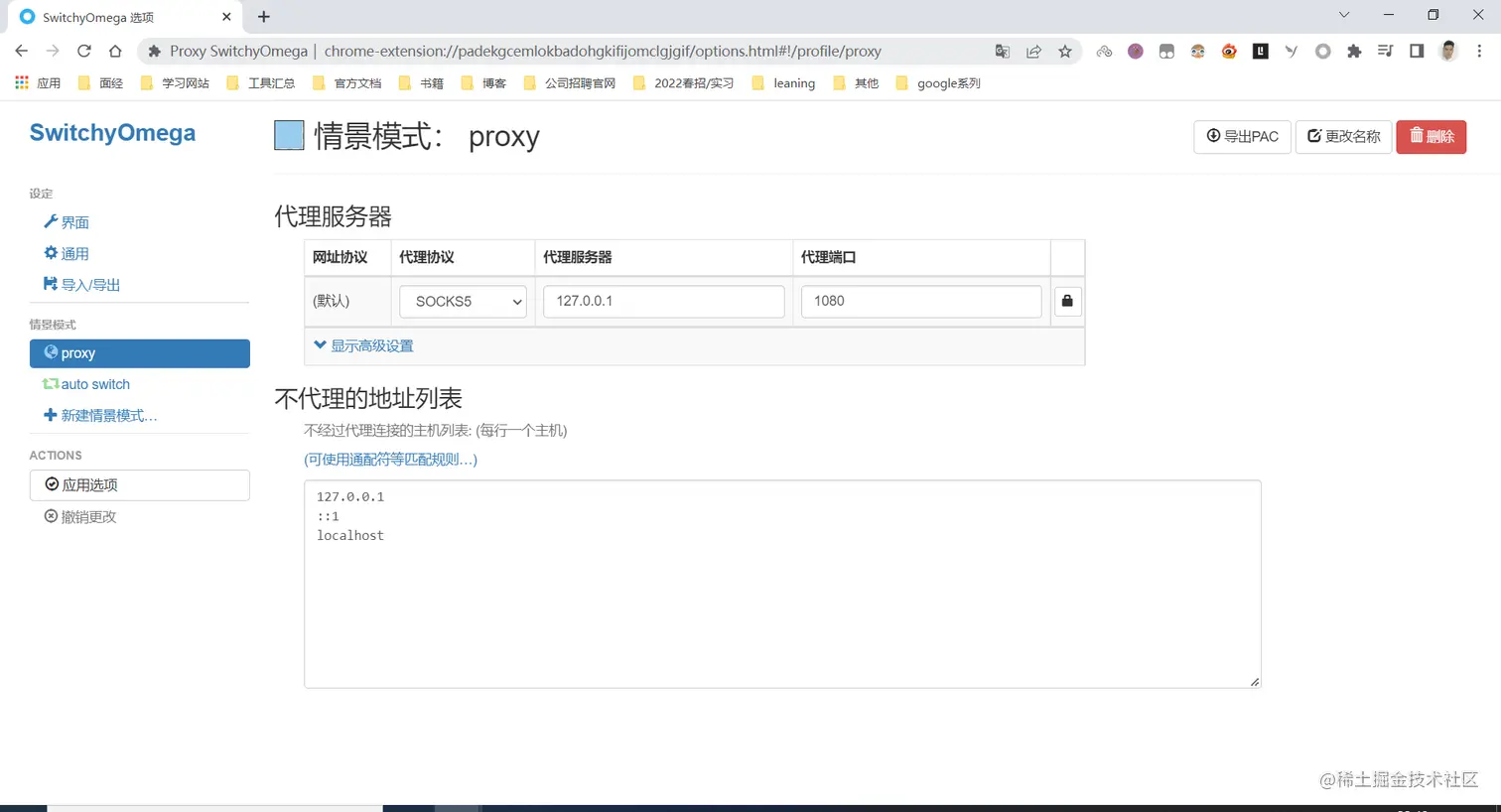
Task: Select the auto switch profile
Action: (x=86, y=384)
